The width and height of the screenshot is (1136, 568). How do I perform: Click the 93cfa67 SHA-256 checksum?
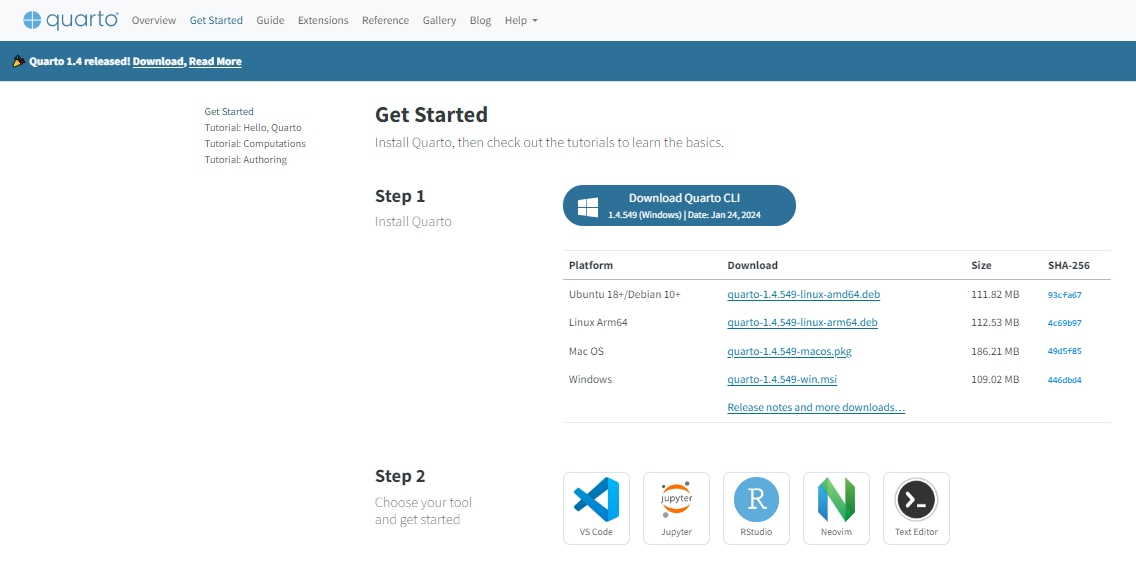click(x=1064, y=296)
